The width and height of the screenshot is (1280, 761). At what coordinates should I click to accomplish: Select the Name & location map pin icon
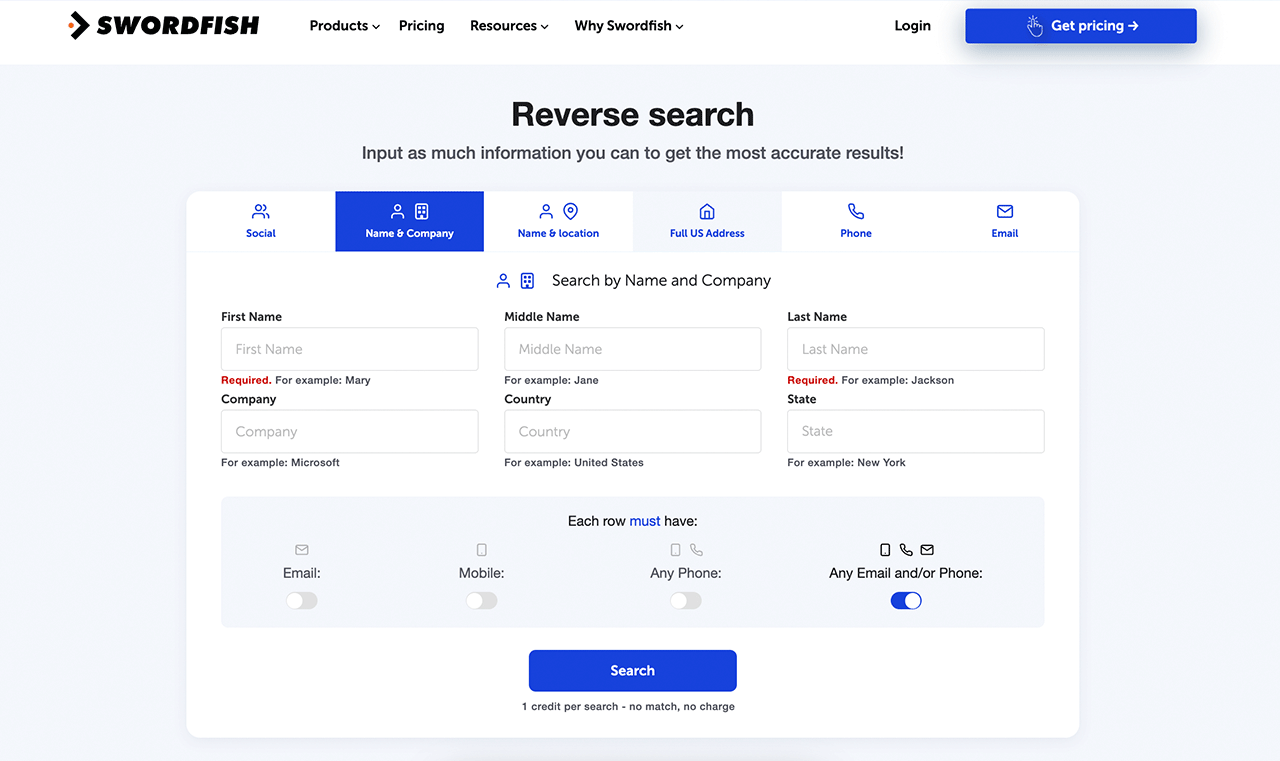pos(570,211)
